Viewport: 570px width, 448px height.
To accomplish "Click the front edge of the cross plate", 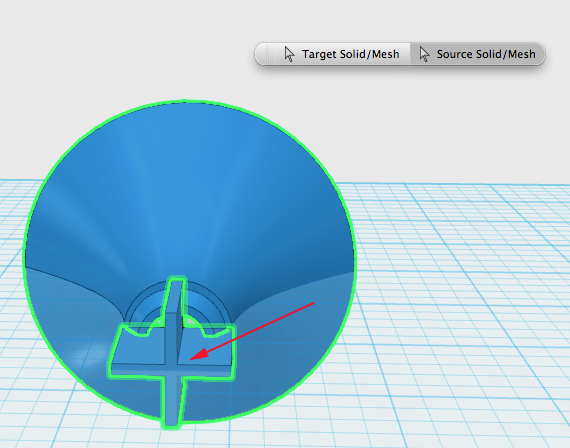I will point(171,373).
